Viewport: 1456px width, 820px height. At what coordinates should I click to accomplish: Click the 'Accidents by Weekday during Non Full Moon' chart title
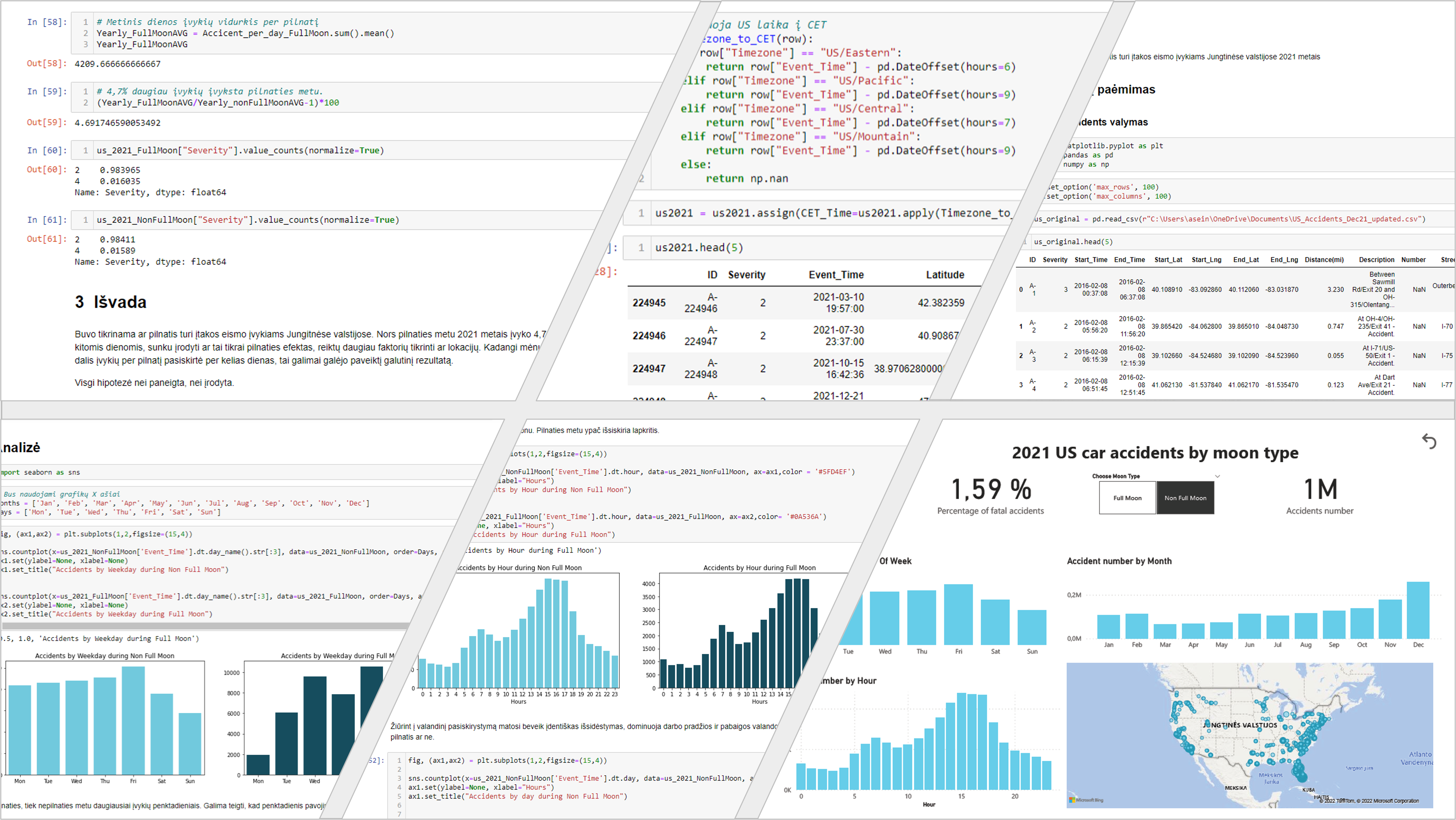105,656
